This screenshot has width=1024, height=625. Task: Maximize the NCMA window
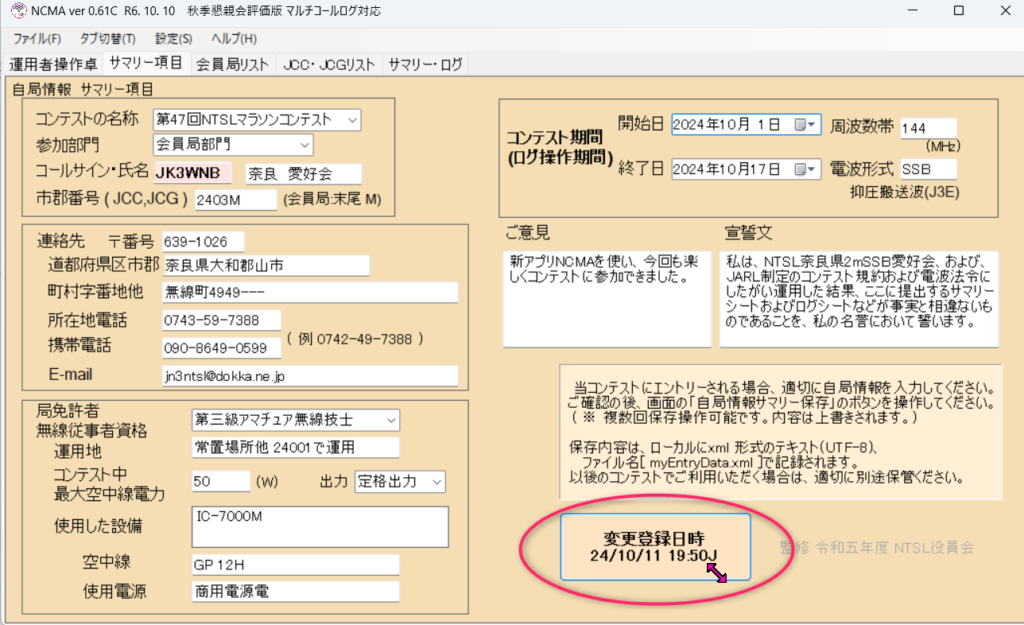pos(958,11)
